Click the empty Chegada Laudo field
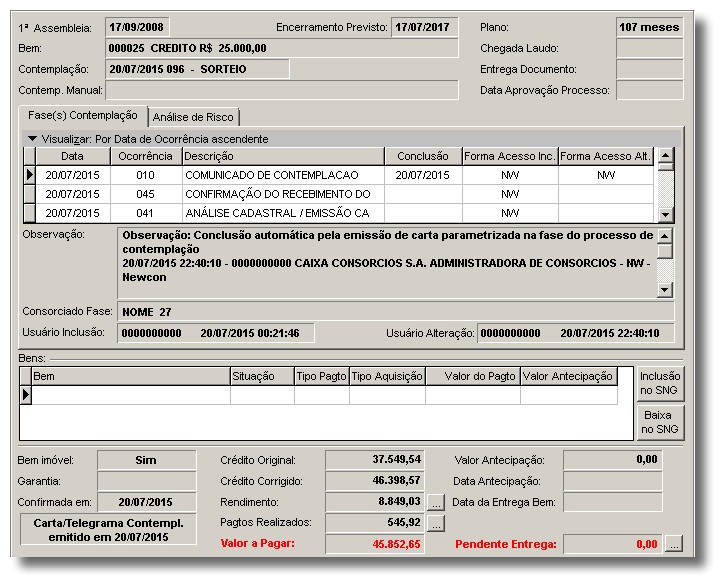The image size is (717, 582). [649, 48]
